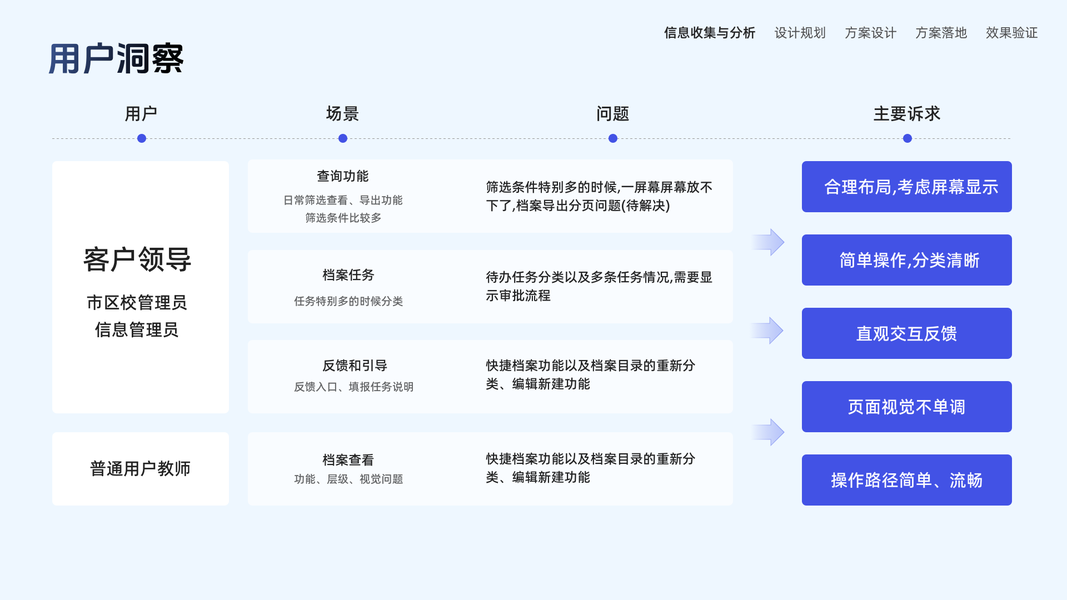Open the 方案设计 tab
The image size is (1067, 600).
(870, 33)
